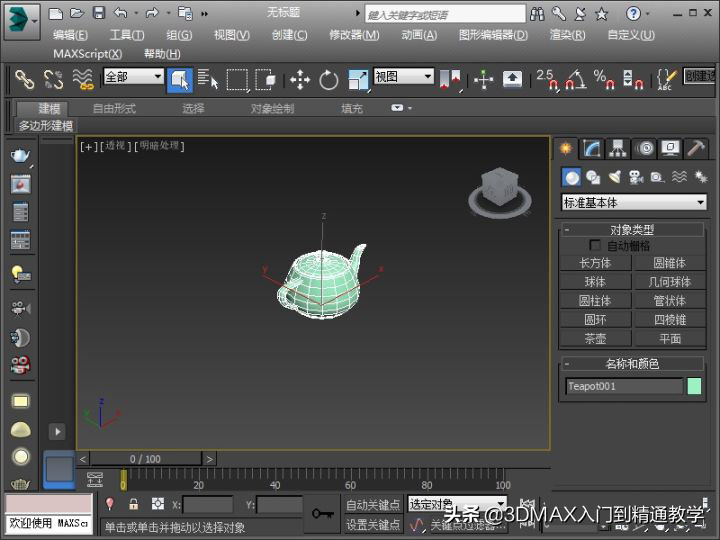Switch to 自由形式 ribbon tab
Screen dimensions: 720x540
tap(114, 109)
